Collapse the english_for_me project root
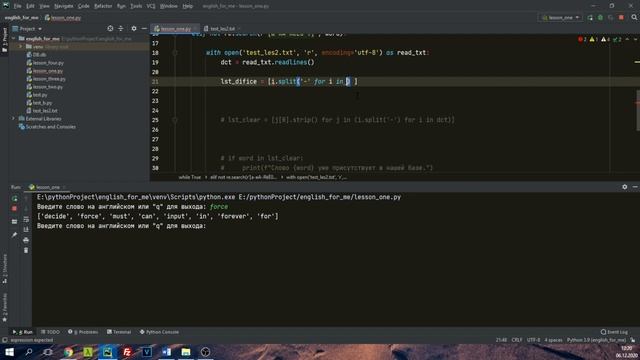Screen dimensions: 640x360 (14, 38)
